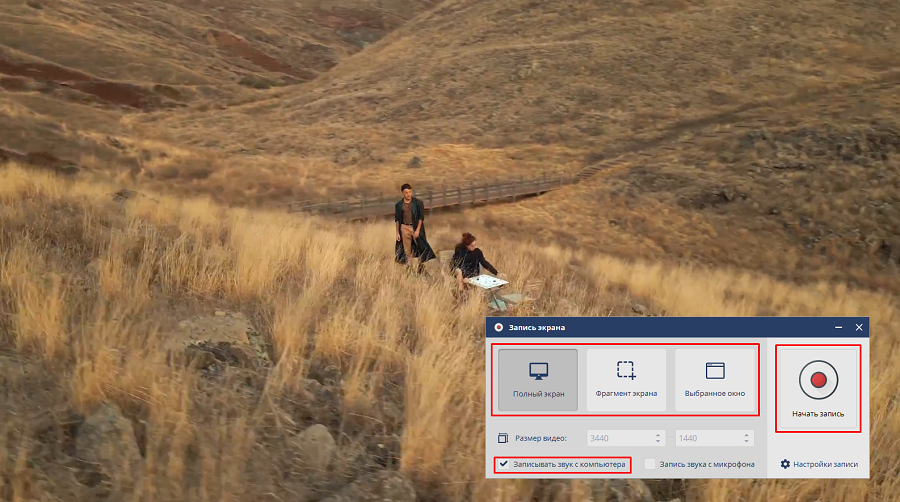Screen dimensions: 900x502
Task: Pick the Выбранное окно window icon
Action: tap(715, 370)
